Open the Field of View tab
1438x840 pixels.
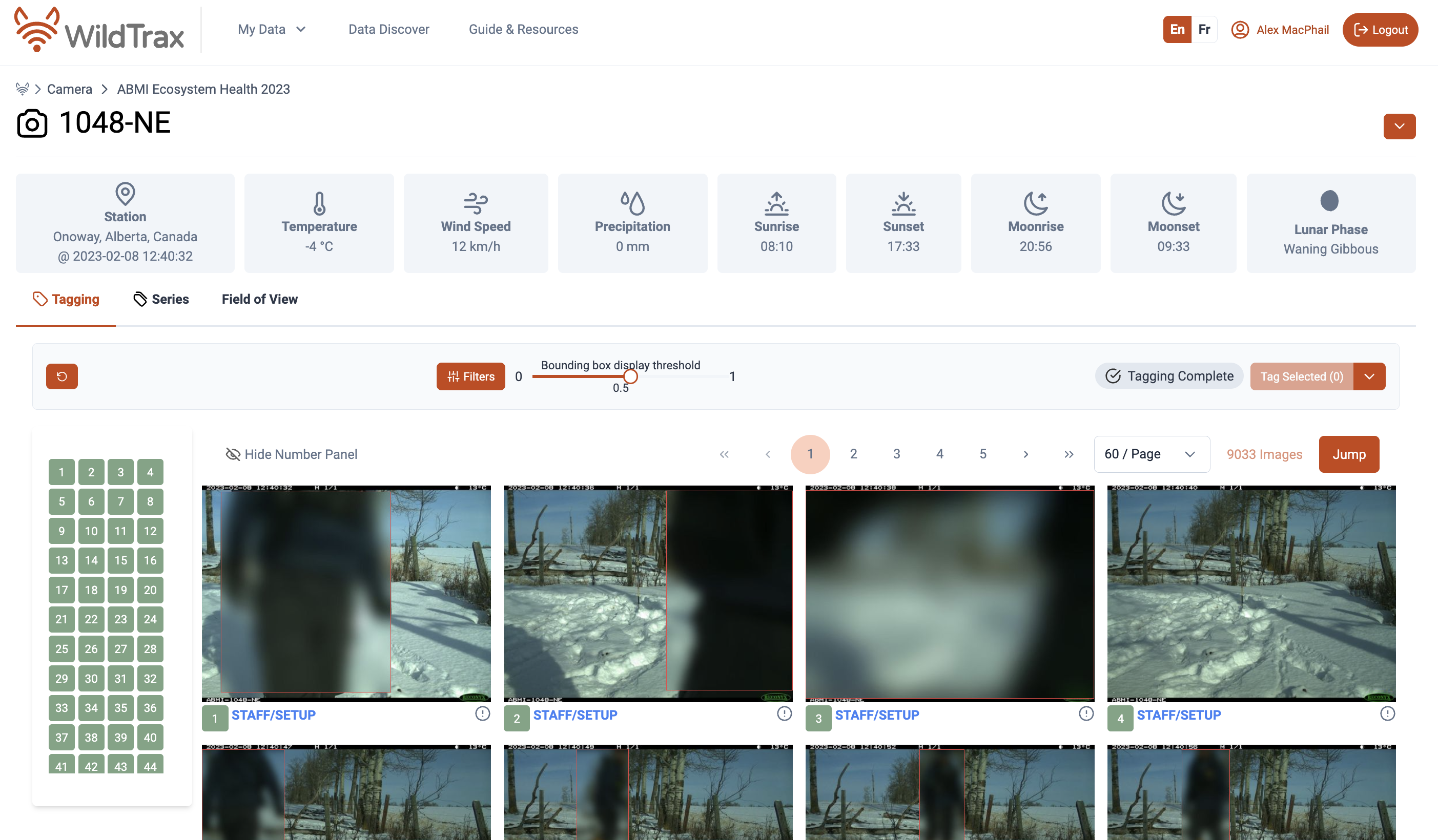pyautogui.click(x=260, y=299)
